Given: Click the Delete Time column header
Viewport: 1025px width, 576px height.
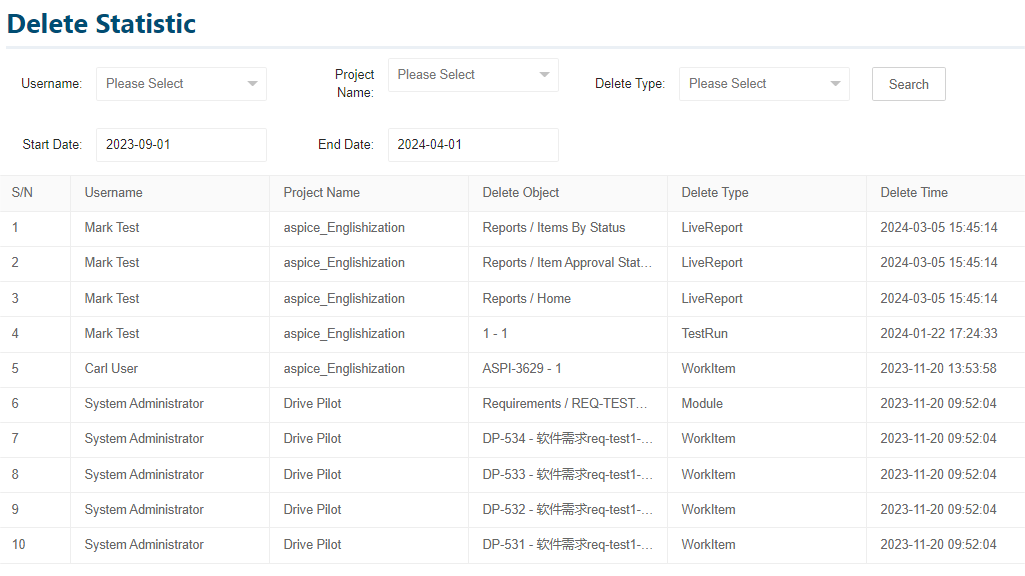Looking at the screenshot, I should tap(914, 192).
